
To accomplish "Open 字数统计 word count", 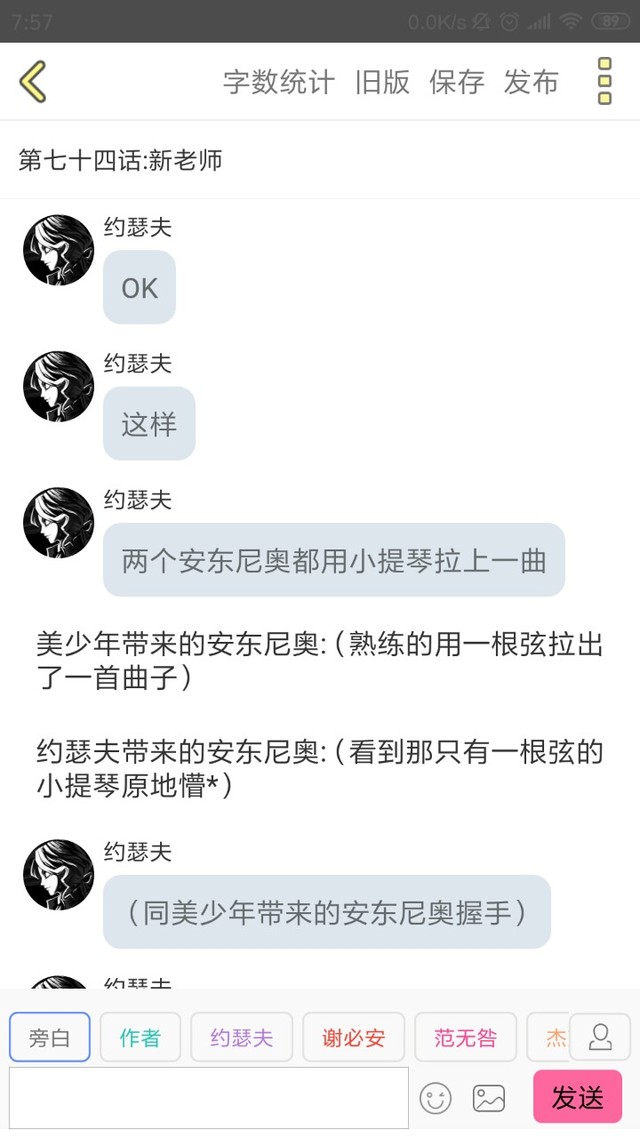I will 279,82.
